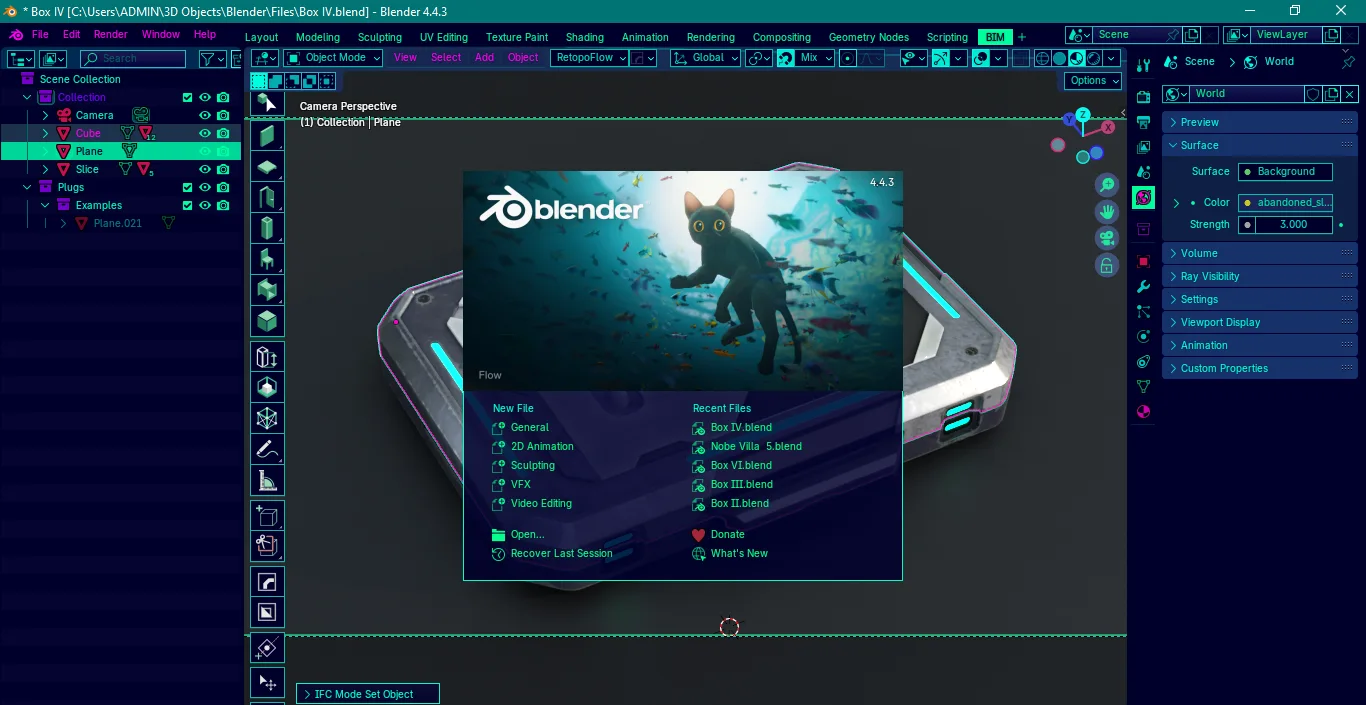Open the Global transform orientation dropdown
This screenshot has width=1366, height=705.
pyautogui.click(x=706, y=58)
